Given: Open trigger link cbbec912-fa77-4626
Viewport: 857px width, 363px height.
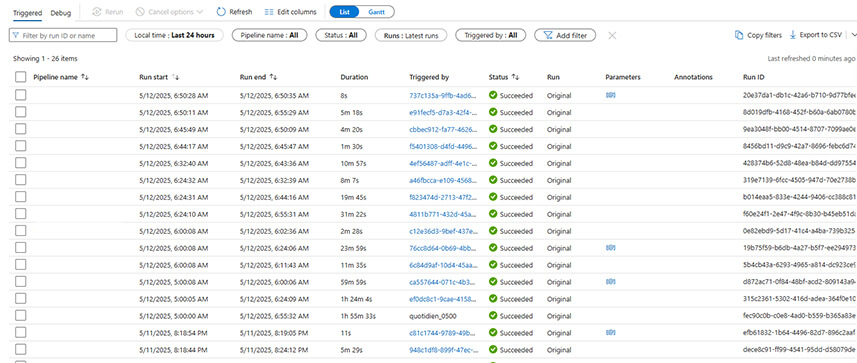Looking at the screenshot, I should (443, 129).
